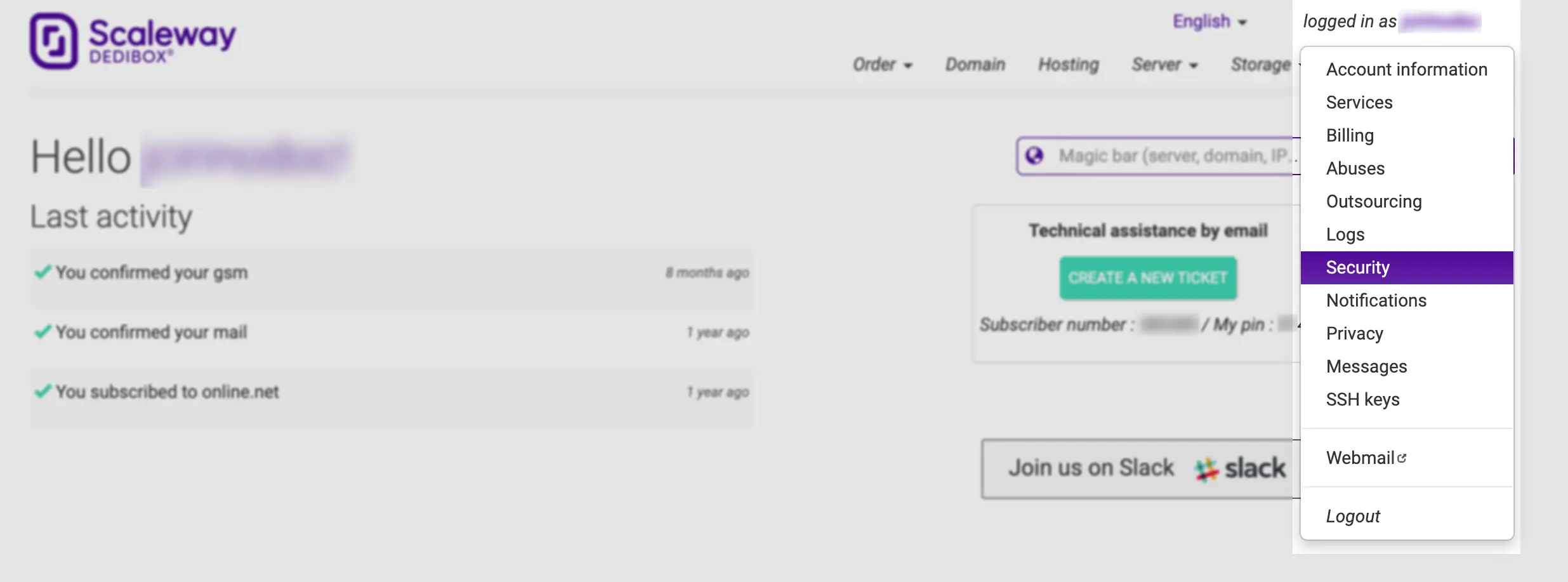Screen dimensions: 1568x582
Task: Open Account information from the menu
Action: point(1406,70)
